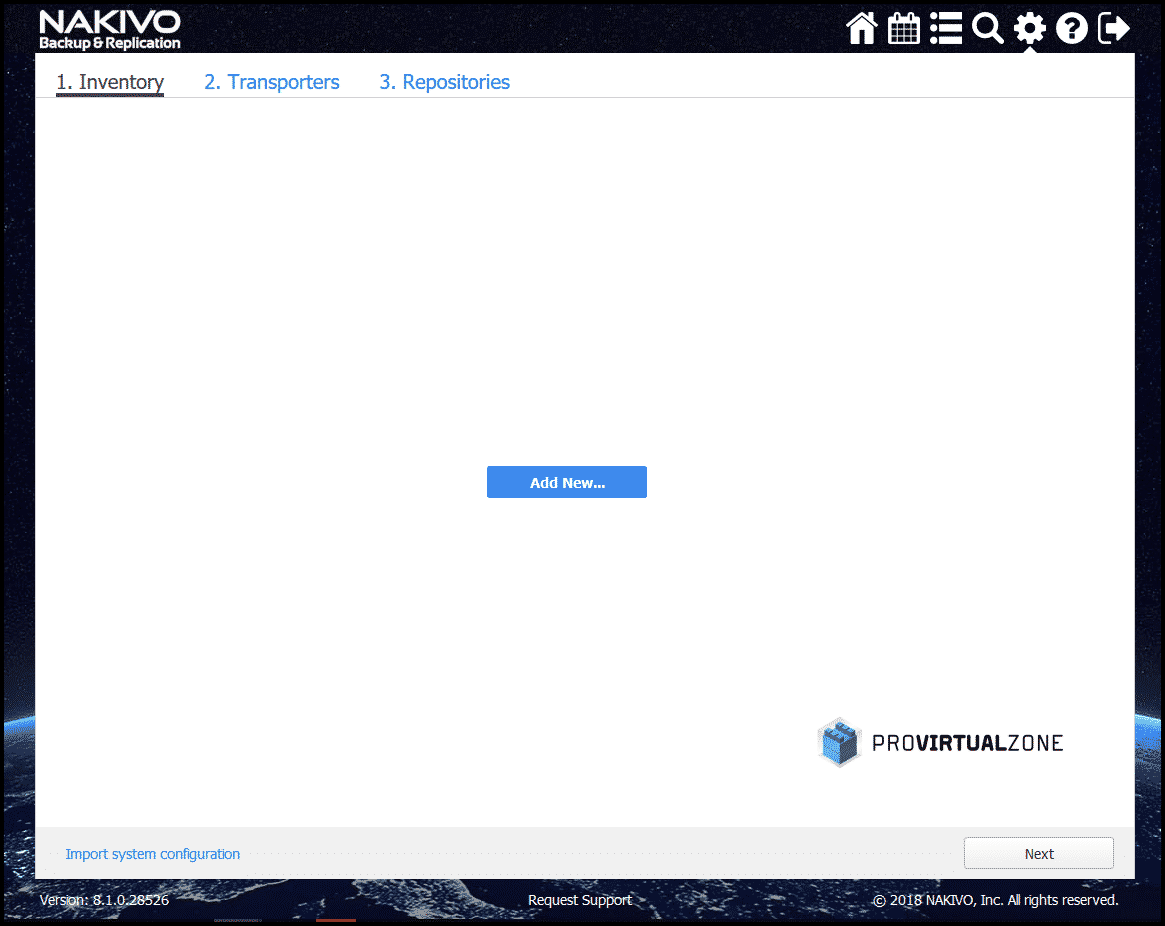Image resolution: width=1165 pixels, height=926 pixels.
Task: Go to the Home dashboard icon
Action: coord(862,29)
